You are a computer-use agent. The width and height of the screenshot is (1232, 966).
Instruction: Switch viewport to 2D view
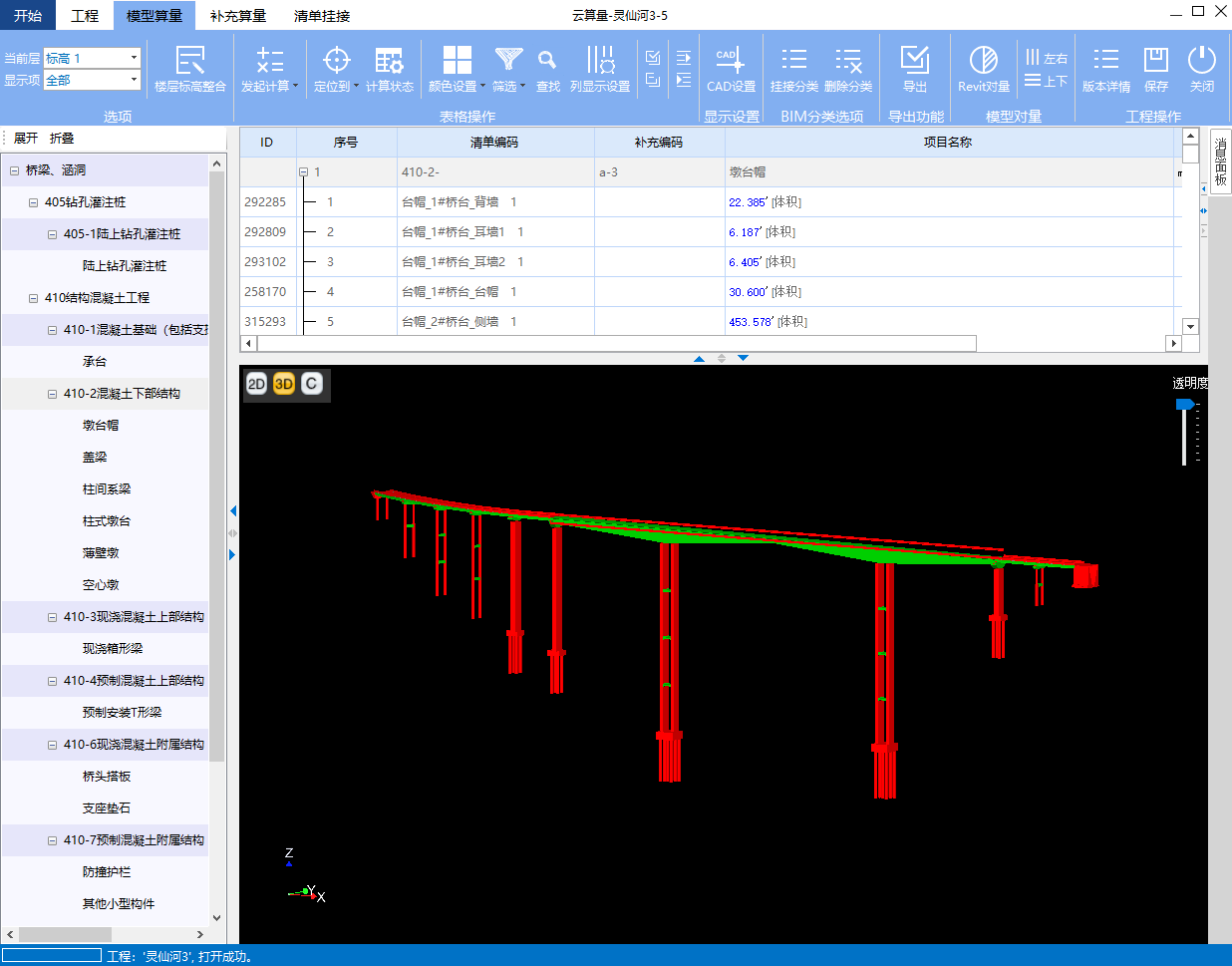(257, 384)
